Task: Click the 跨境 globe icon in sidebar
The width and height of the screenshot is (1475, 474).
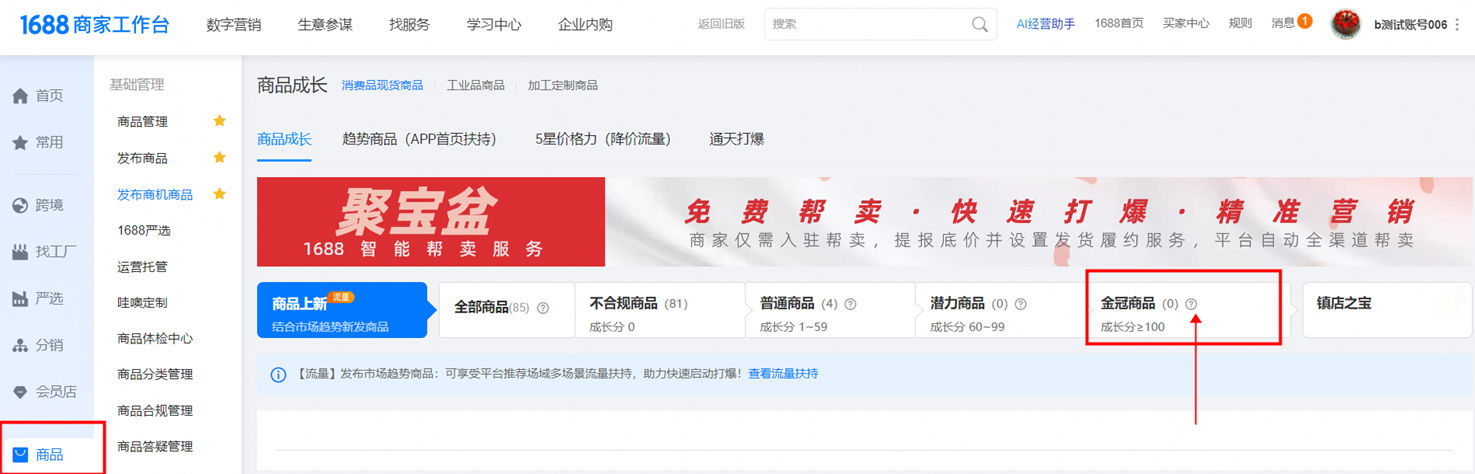Action: point(20,205)
